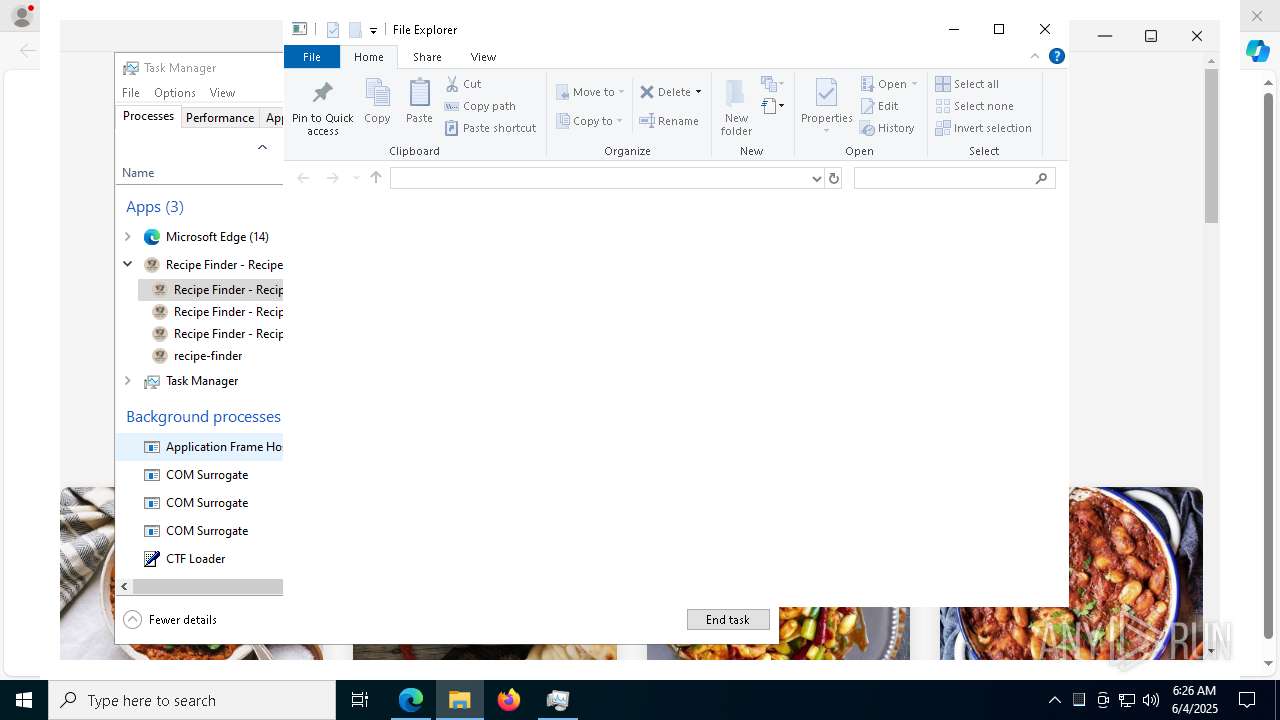
Task: Collapse the ribbon with the chevron
Action: (x=1035, y=57)
